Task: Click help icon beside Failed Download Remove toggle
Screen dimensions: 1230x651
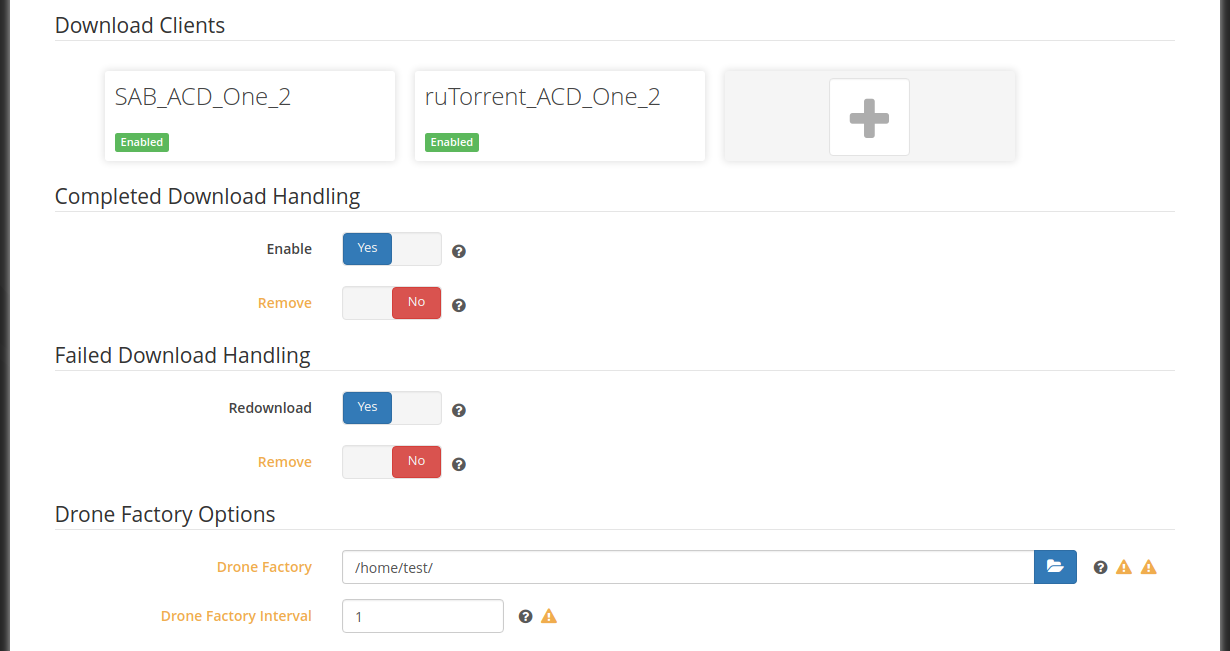Action: [459, 464]
